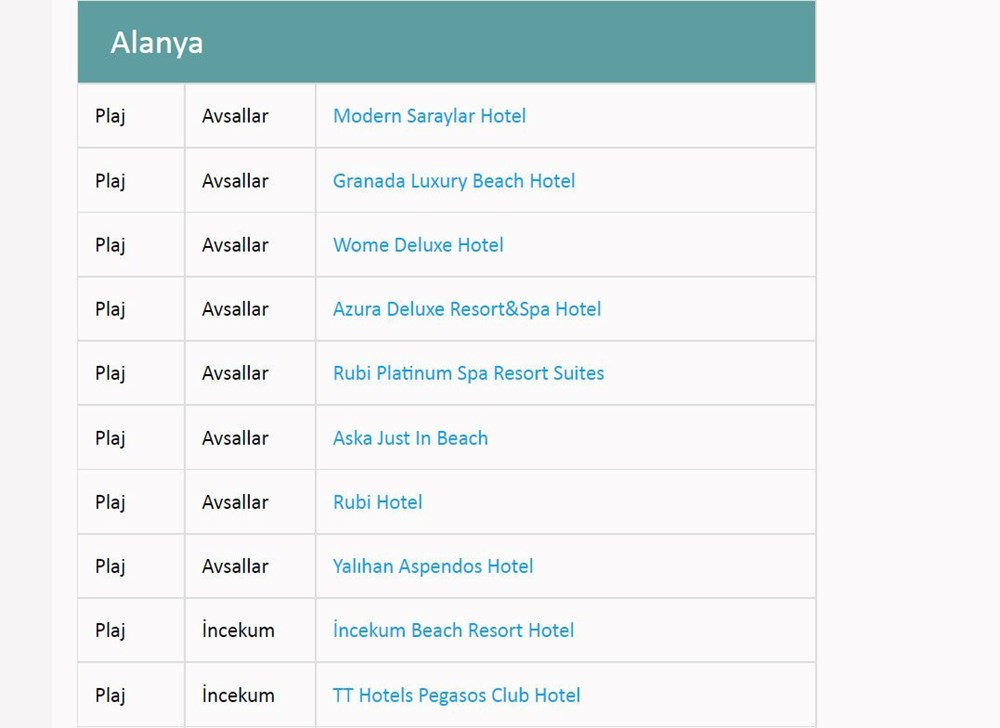Select Plaj cell in Azura Deluxe row
The width and height of the screenshot is (1000, 728).
pyautogui.click(x=110, y=309)
